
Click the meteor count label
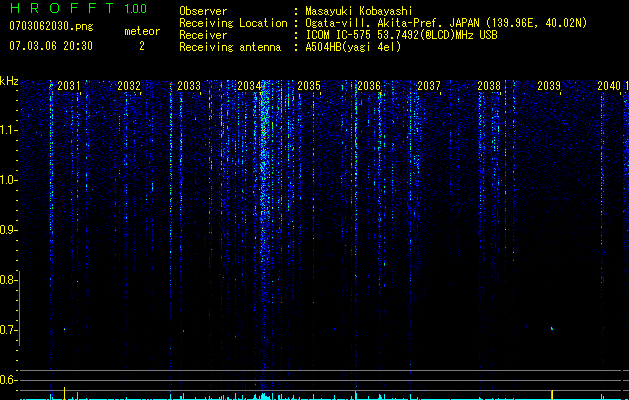[142, 31]
